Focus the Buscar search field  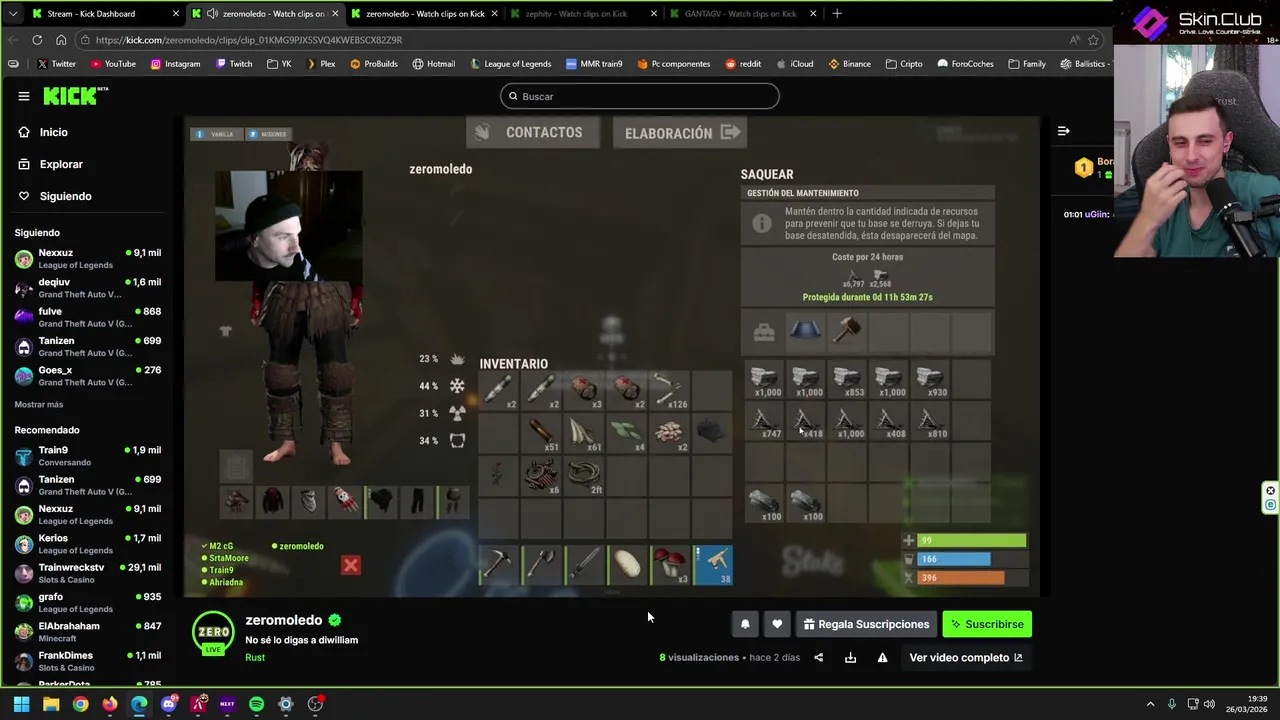tap(640, 96)
